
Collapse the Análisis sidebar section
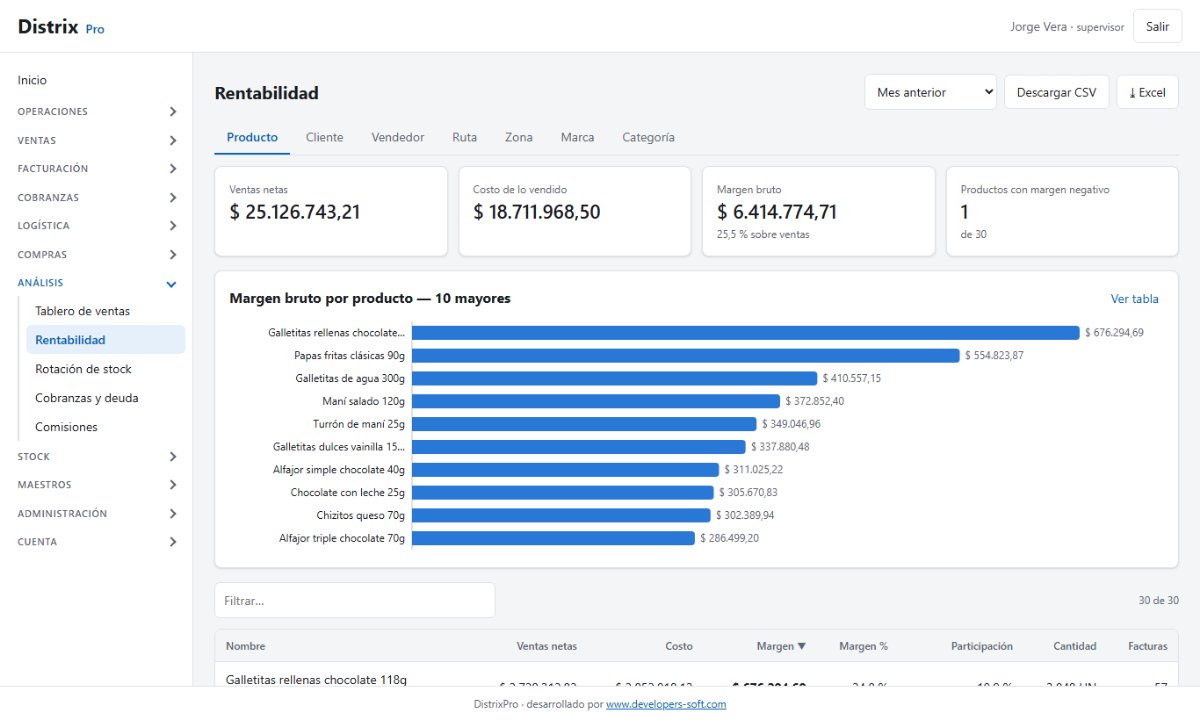point(96,283)
